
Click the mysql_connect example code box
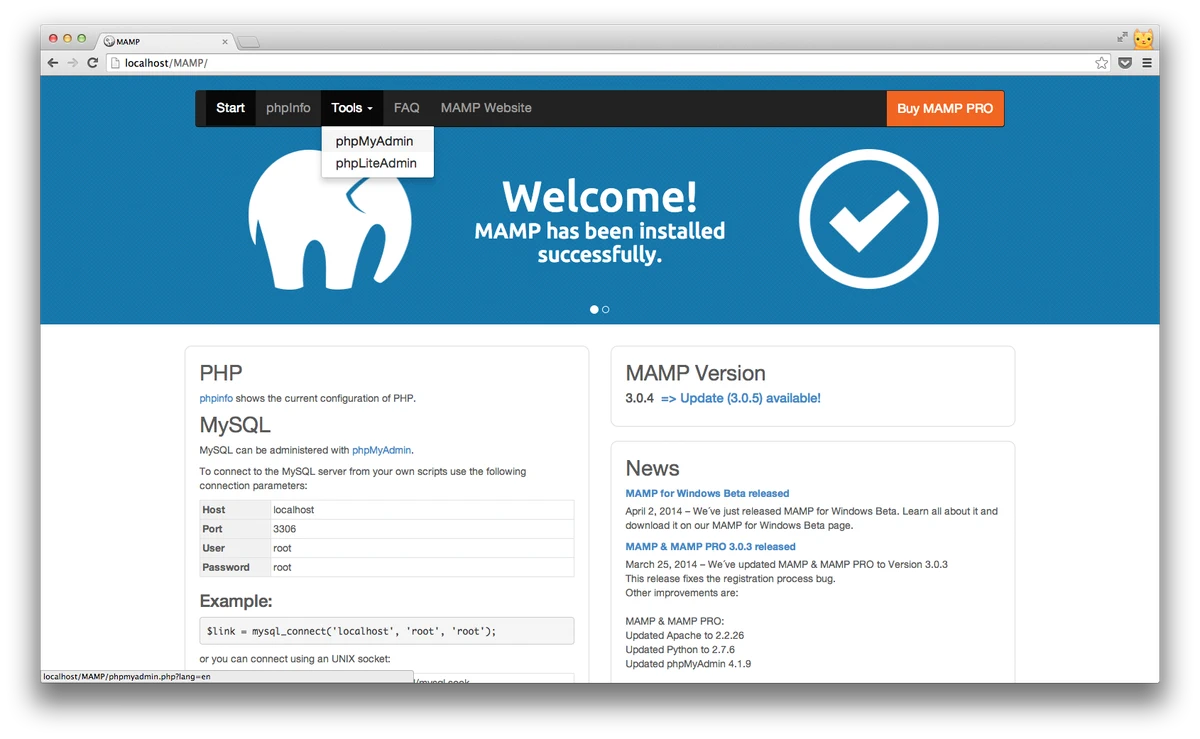[x=387, y=631]
